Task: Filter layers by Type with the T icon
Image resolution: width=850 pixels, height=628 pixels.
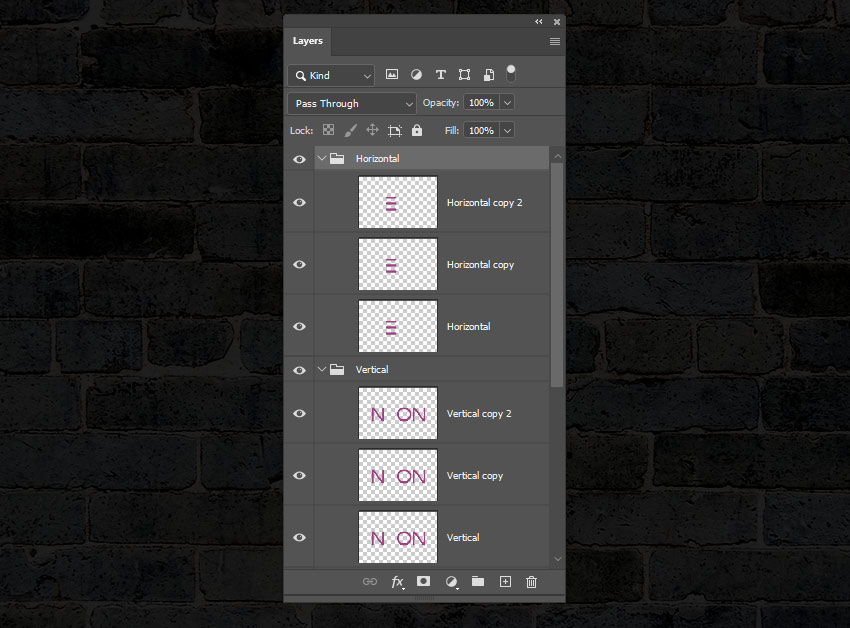Action: (x=440, y=74)
